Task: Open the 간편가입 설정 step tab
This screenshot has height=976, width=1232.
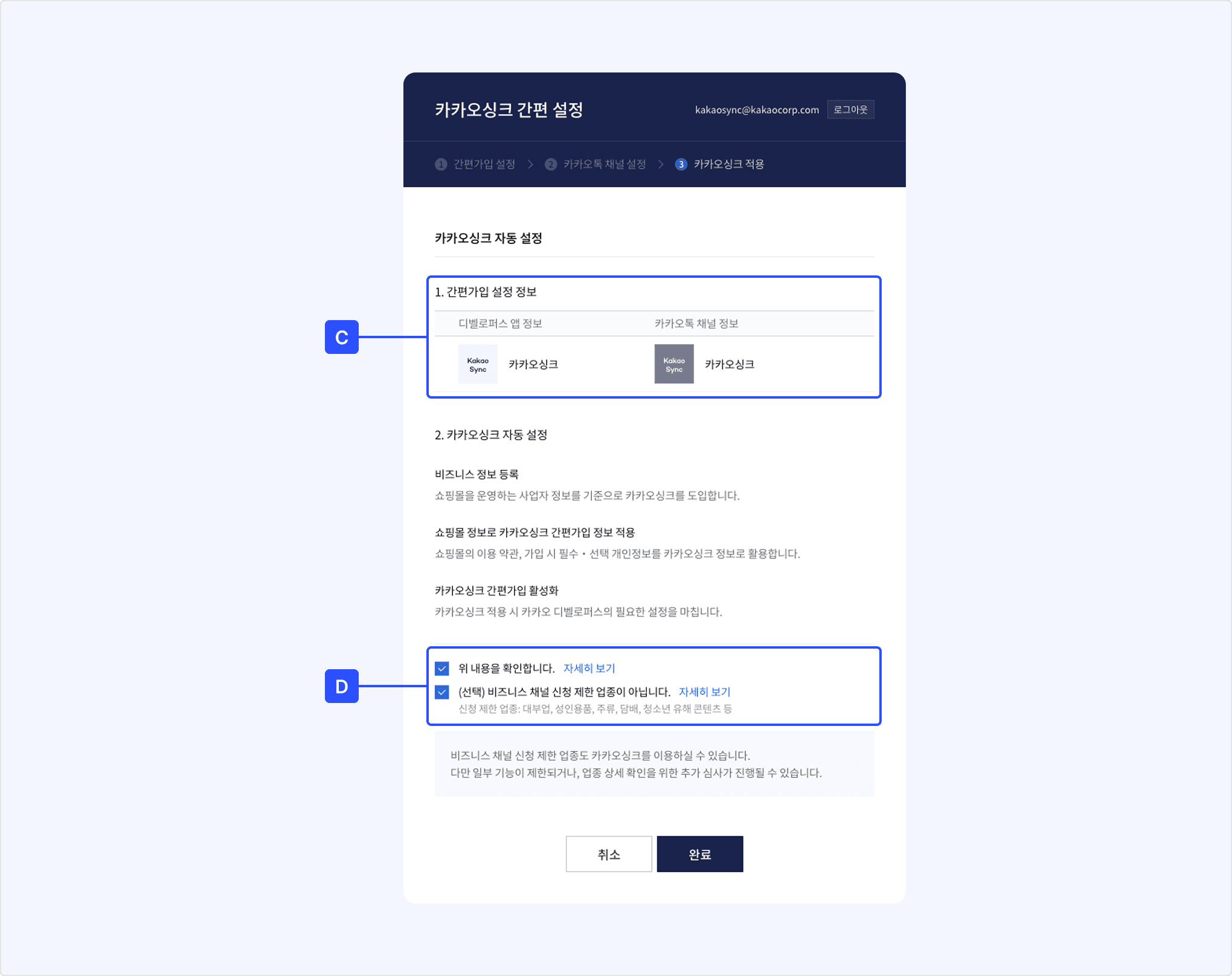Action: pos(484,164)
